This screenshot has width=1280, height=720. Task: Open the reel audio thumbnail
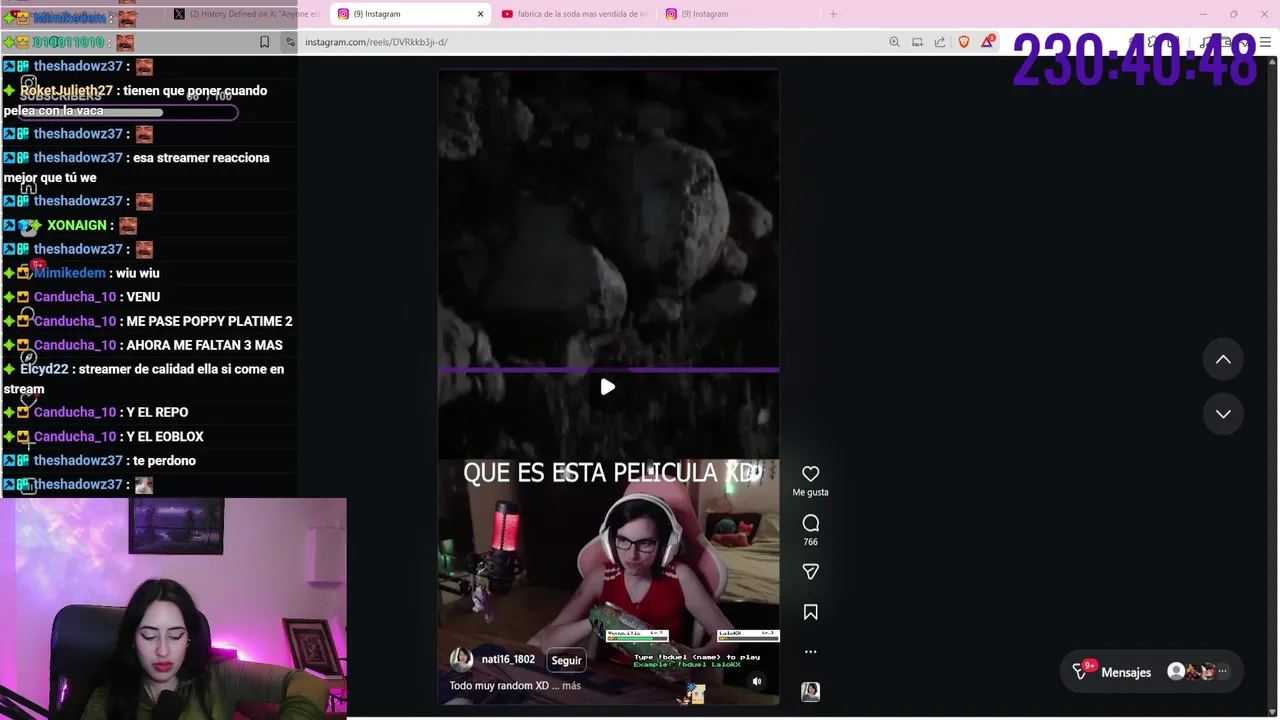pos(810,691)
